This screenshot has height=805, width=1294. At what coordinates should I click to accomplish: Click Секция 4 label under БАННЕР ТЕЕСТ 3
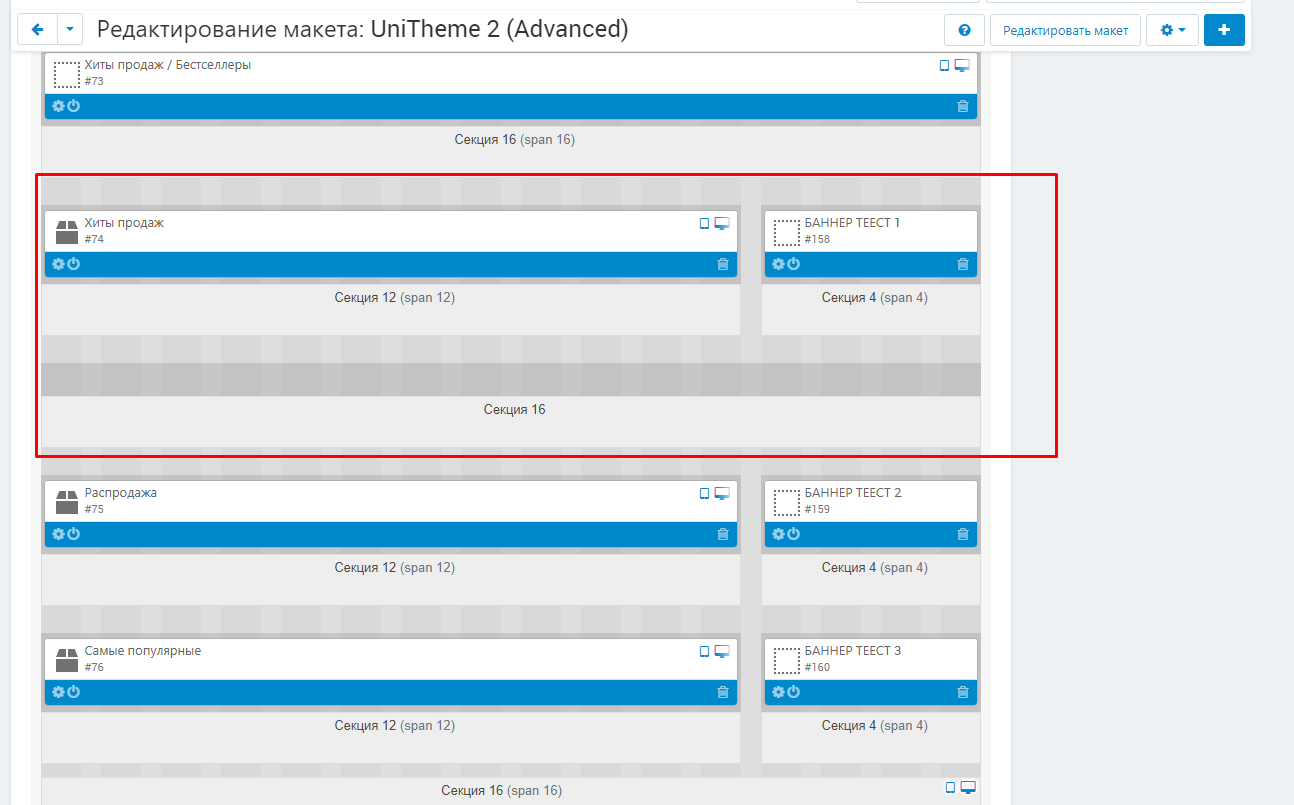tap(875, 726)
